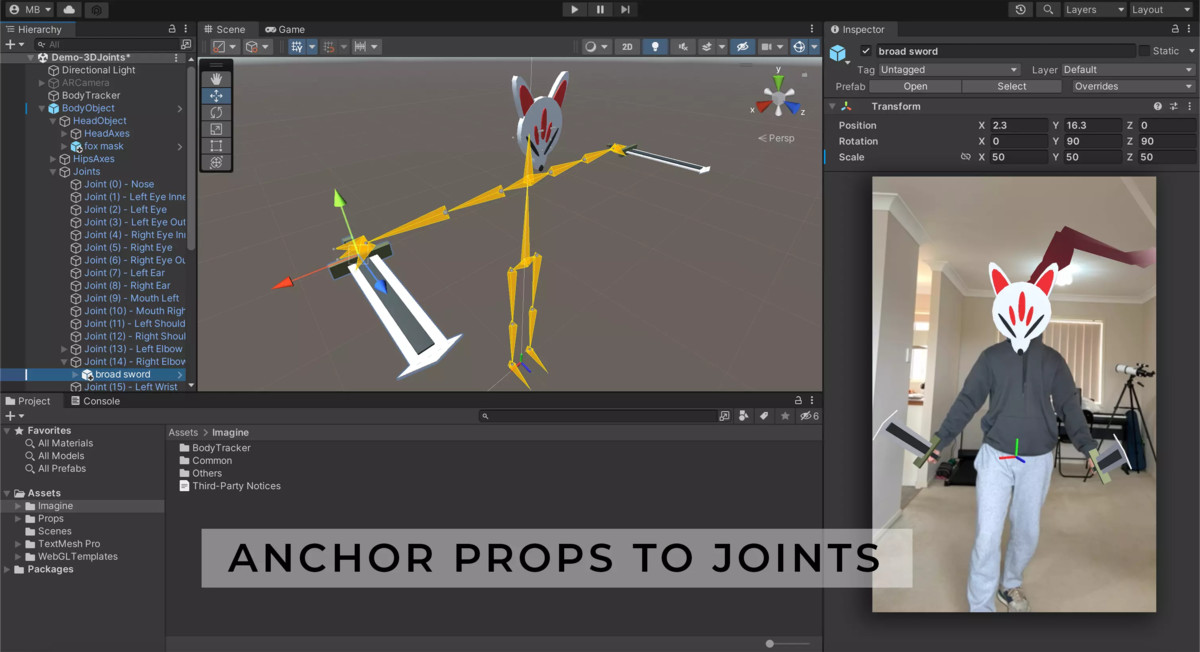Viewport: 1200px width, 652px height.
Task: Switch Scene view to 2D mode
Action: coord(625,46)
